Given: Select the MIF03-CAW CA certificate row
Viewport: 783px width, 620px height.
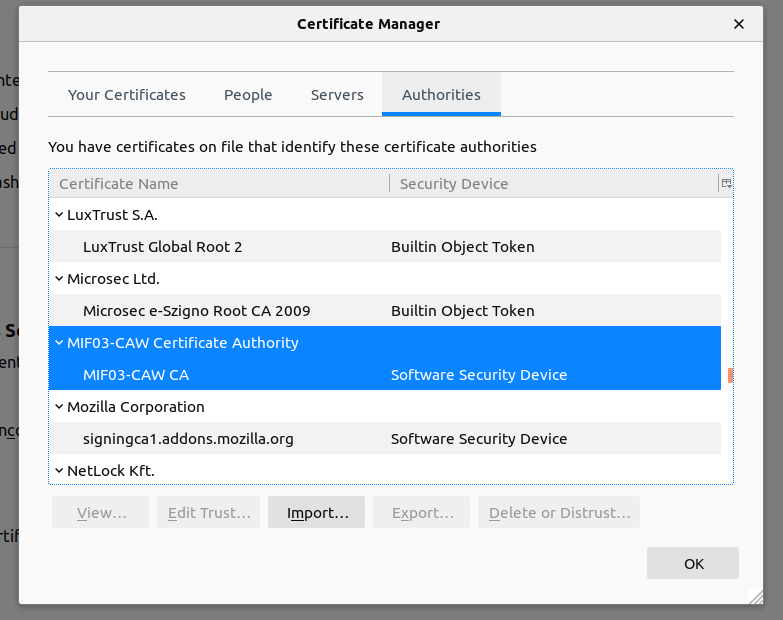Looking at the screenshot, I should click(x=136, y=375).
